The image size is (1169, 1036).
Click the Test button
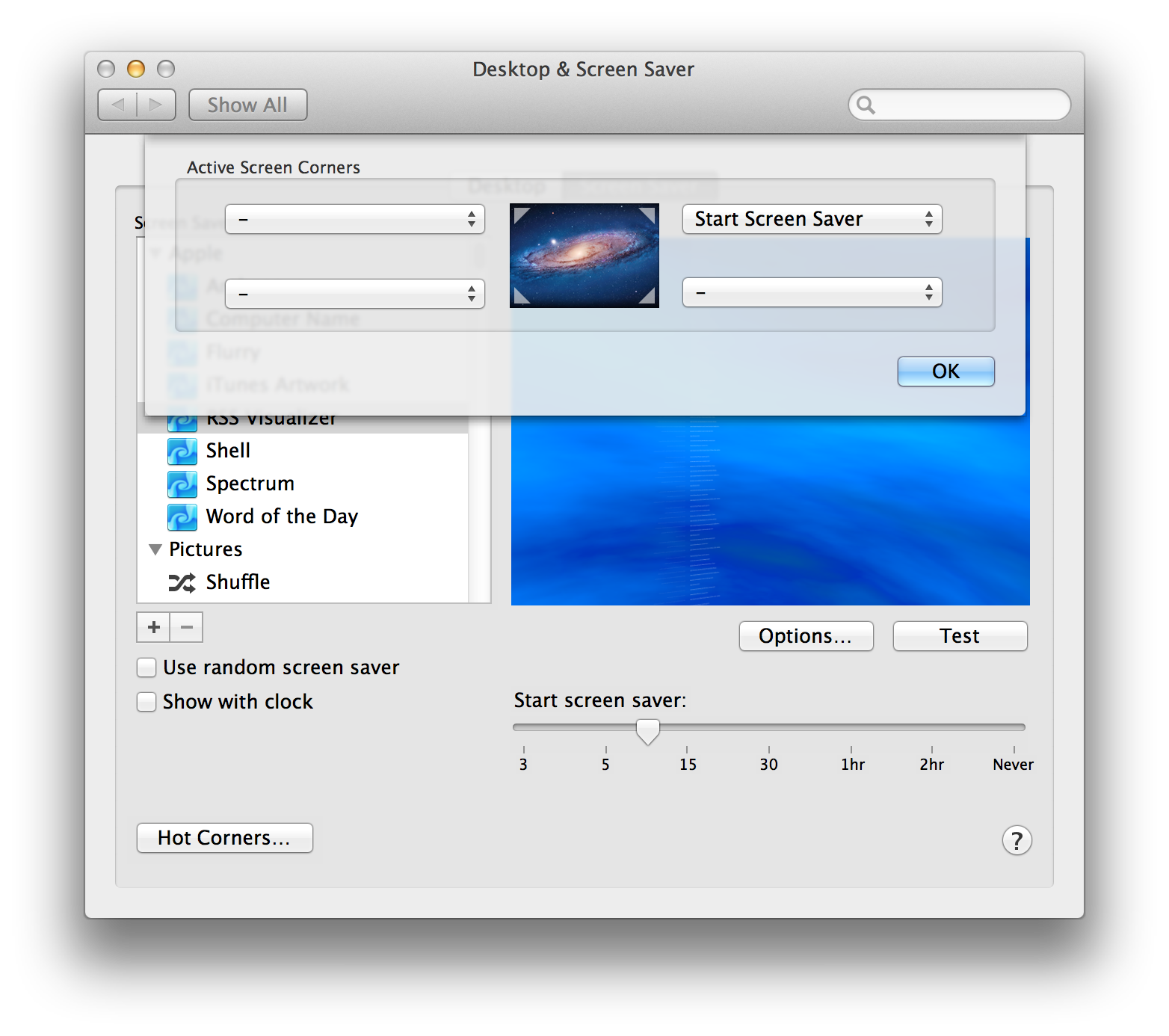point(960,636)
